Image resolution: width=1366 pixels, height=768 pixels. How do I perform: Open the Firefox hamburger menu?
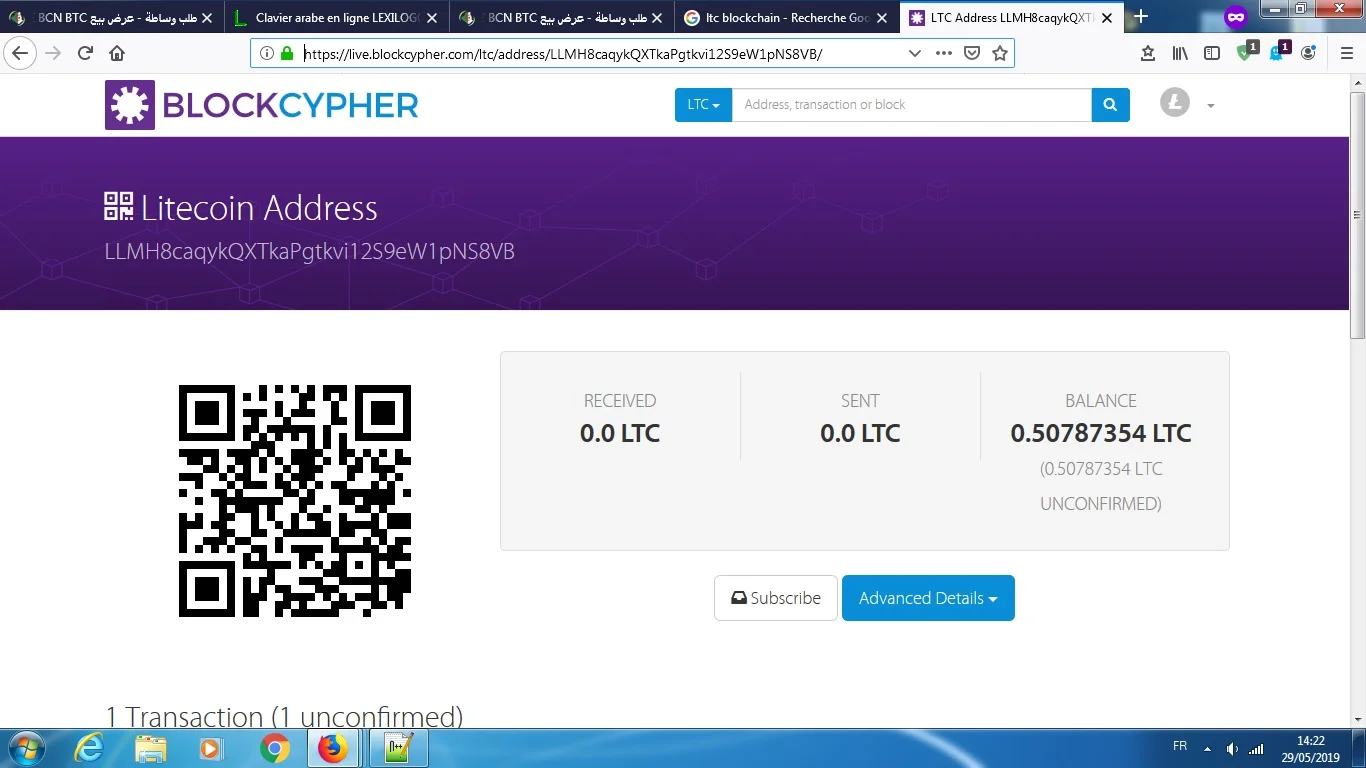[1346, 53]
